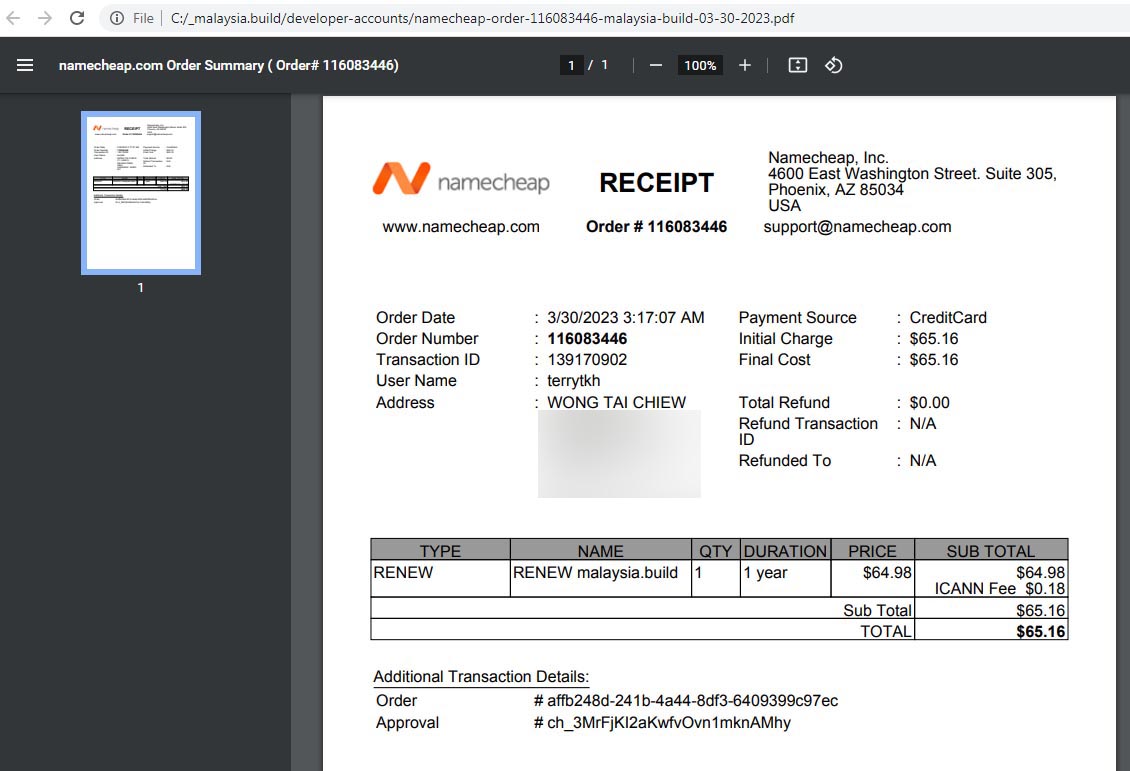Click QTY column header
The width and height of the screenshot is (1130, 771).
716,551
